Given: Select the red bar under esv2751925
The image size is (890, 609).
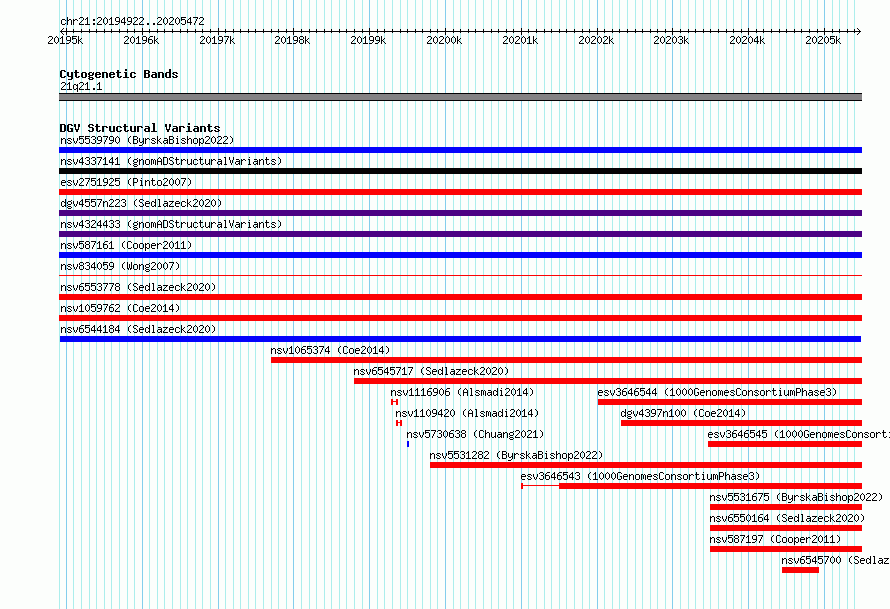Looking at the screenshot, I should click(x=460, y=192).
